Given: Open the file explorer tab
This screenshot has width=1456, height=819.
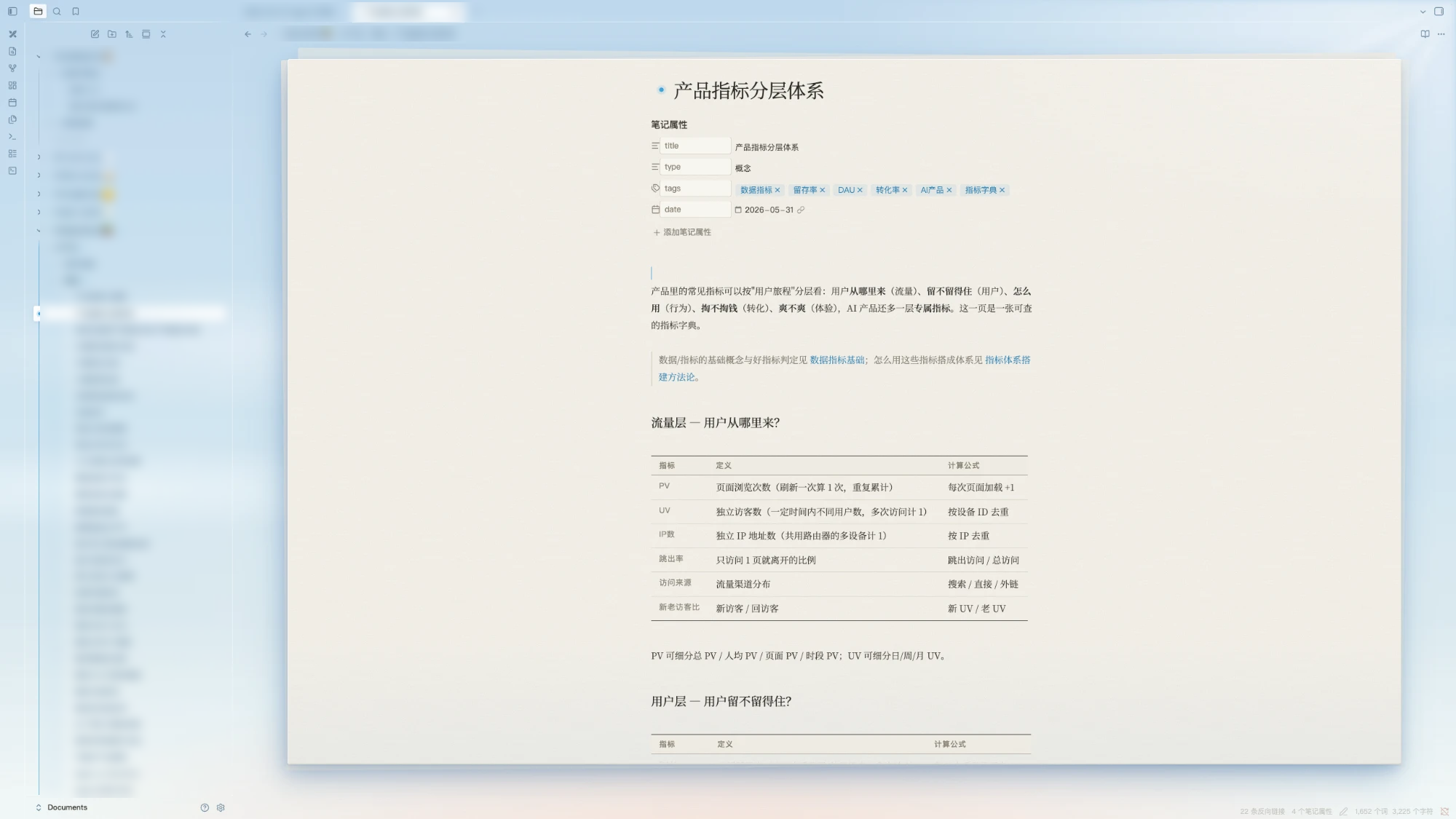Looking at the screenshot, I should (x=38, y=11).
